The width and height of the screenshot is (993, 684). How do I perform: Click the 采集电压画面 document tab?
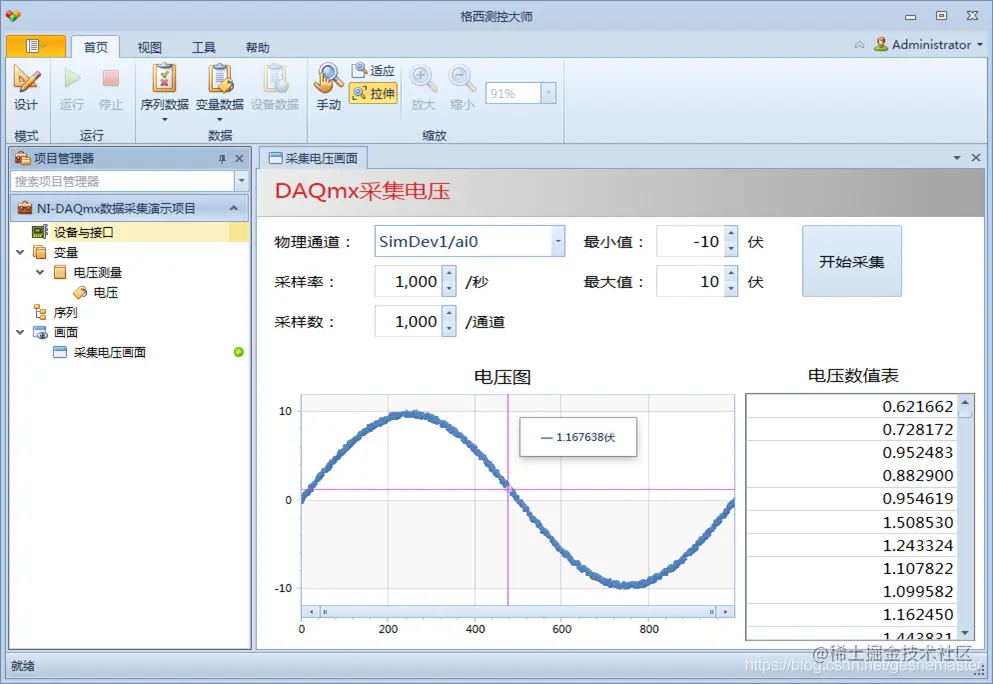click(313, 158)
